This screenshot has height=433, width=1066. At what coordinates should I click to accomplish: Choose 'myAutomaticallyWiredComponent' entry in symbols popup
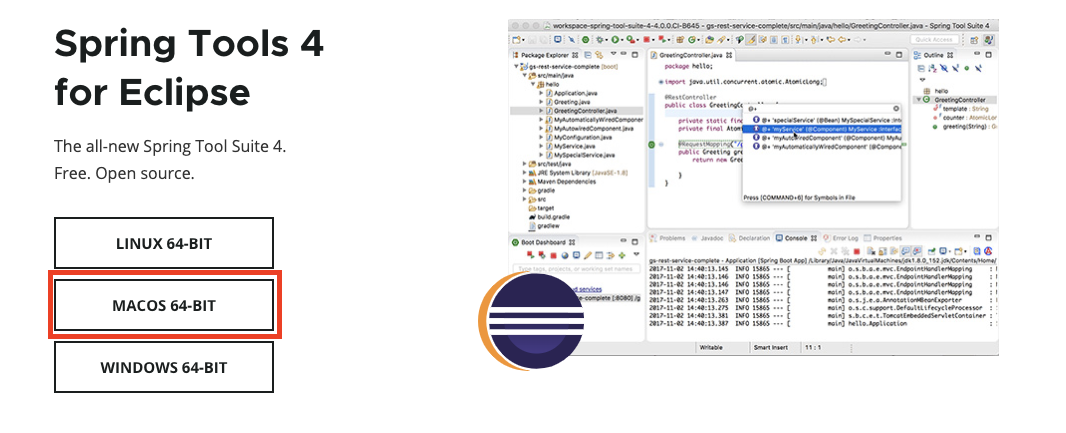click(x=823, y=146)
